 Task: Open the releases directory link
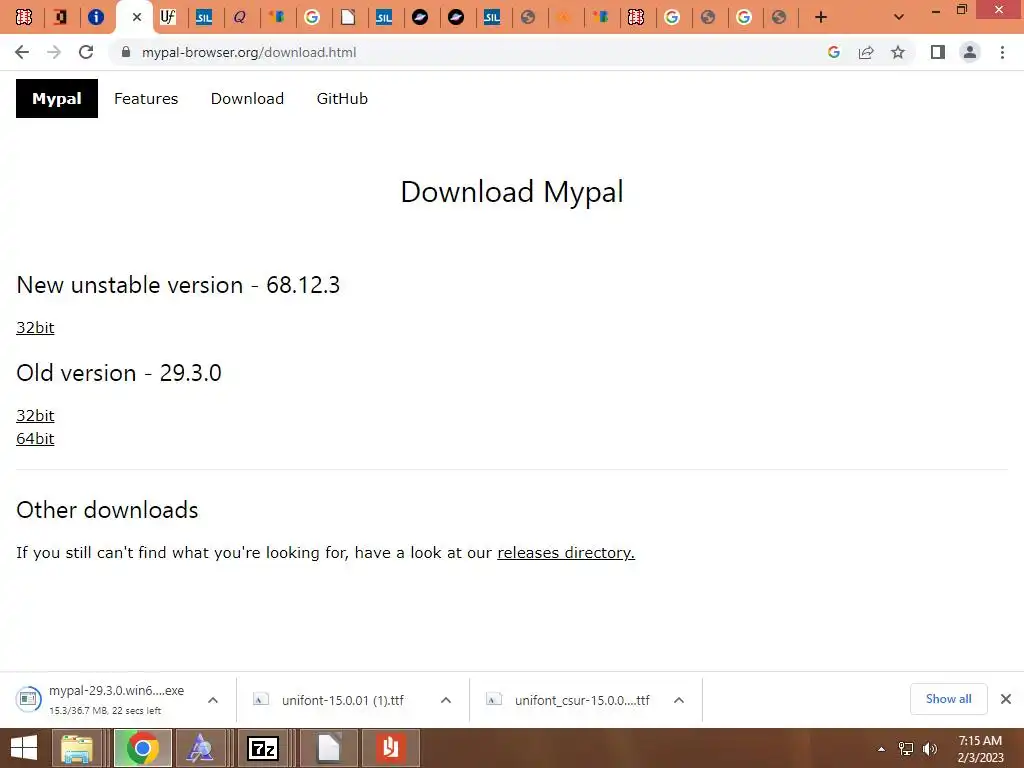coord(566,552)
